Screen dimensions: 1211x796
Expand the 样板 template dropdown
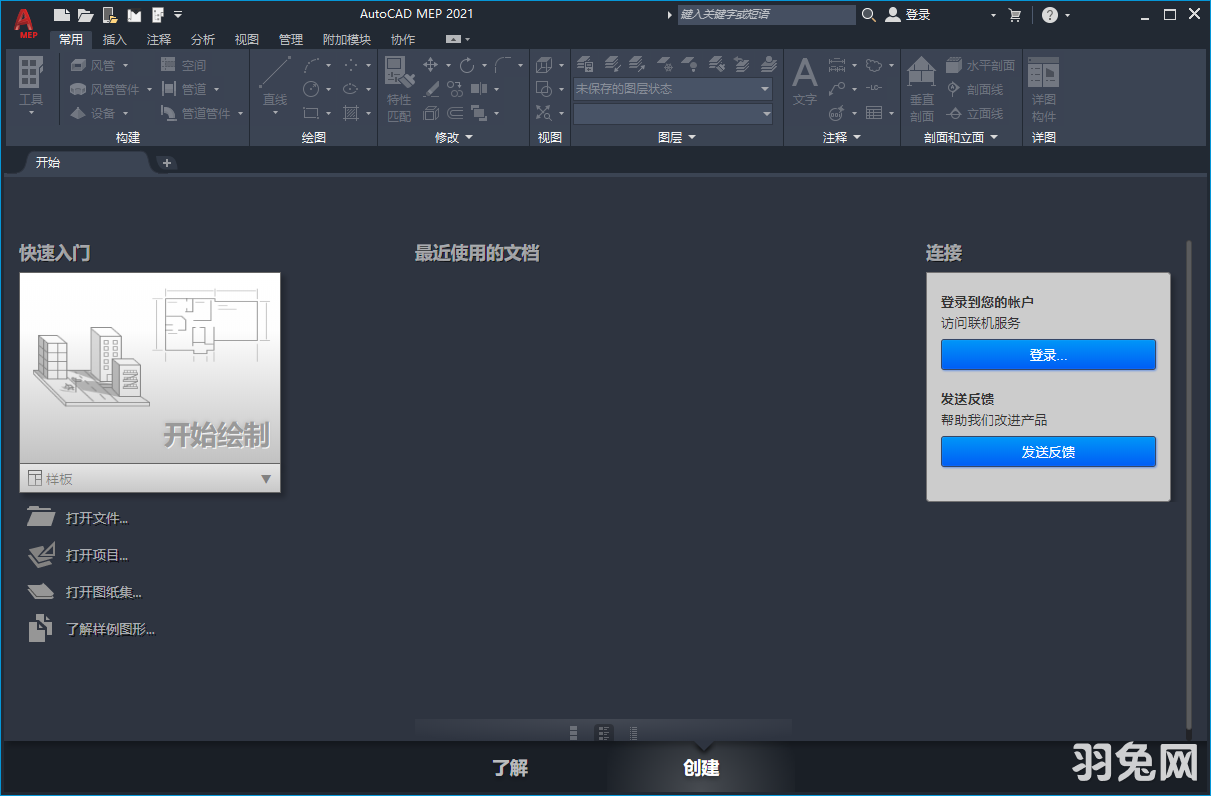pos(266,478)
